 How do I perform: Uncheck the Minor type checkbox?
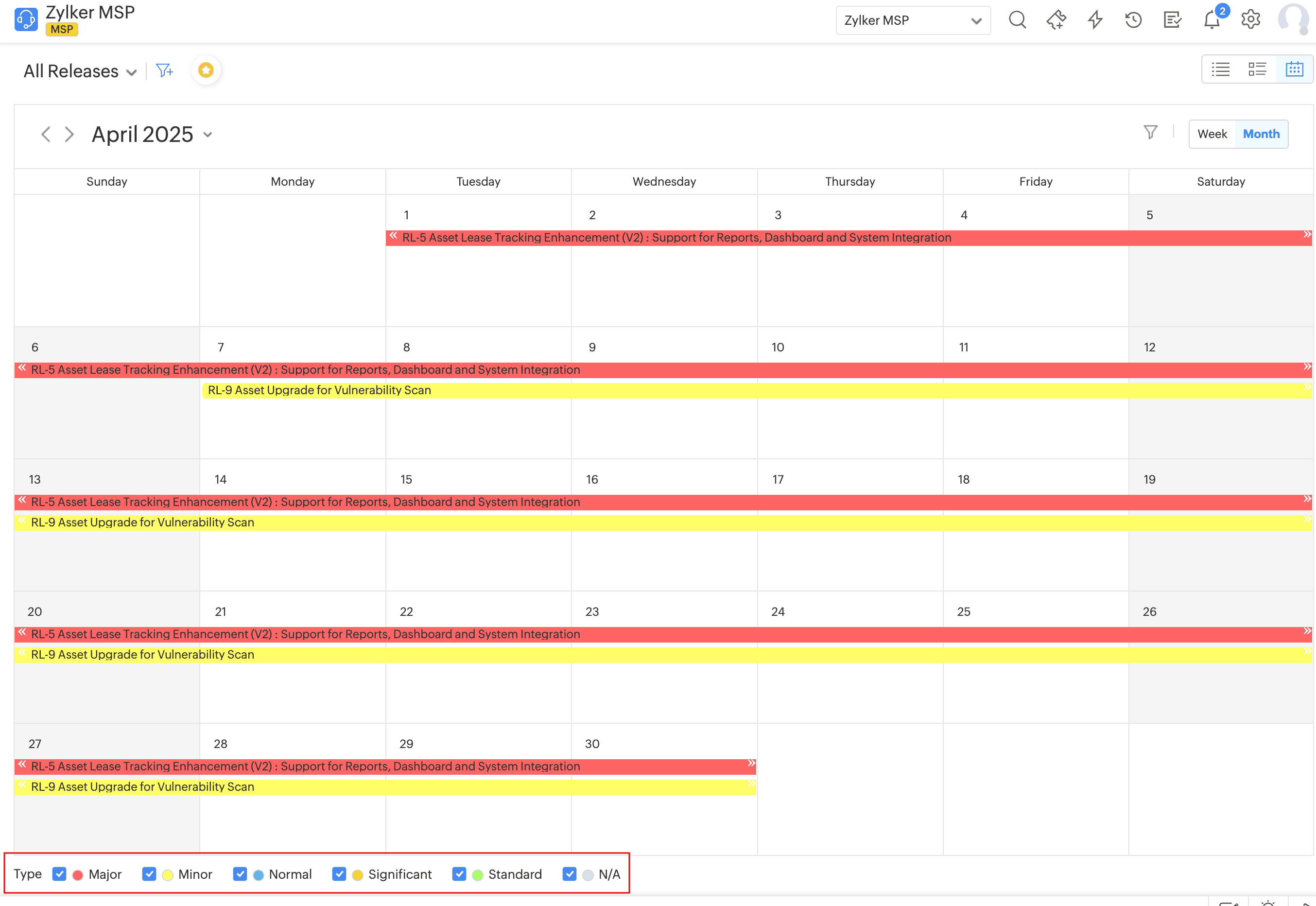149,873
